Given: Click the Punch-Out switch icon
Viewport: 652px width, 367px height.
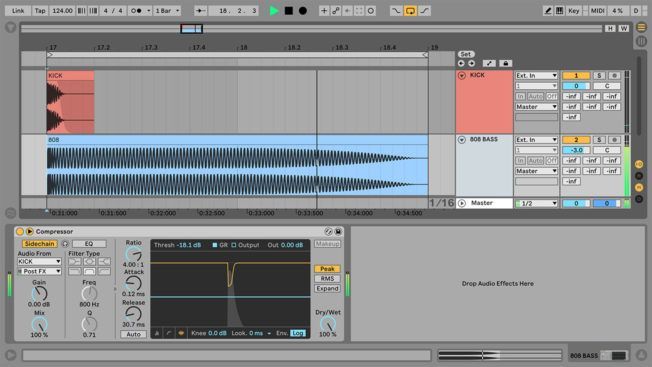Looking at the screenshot, I should point(424,11).
